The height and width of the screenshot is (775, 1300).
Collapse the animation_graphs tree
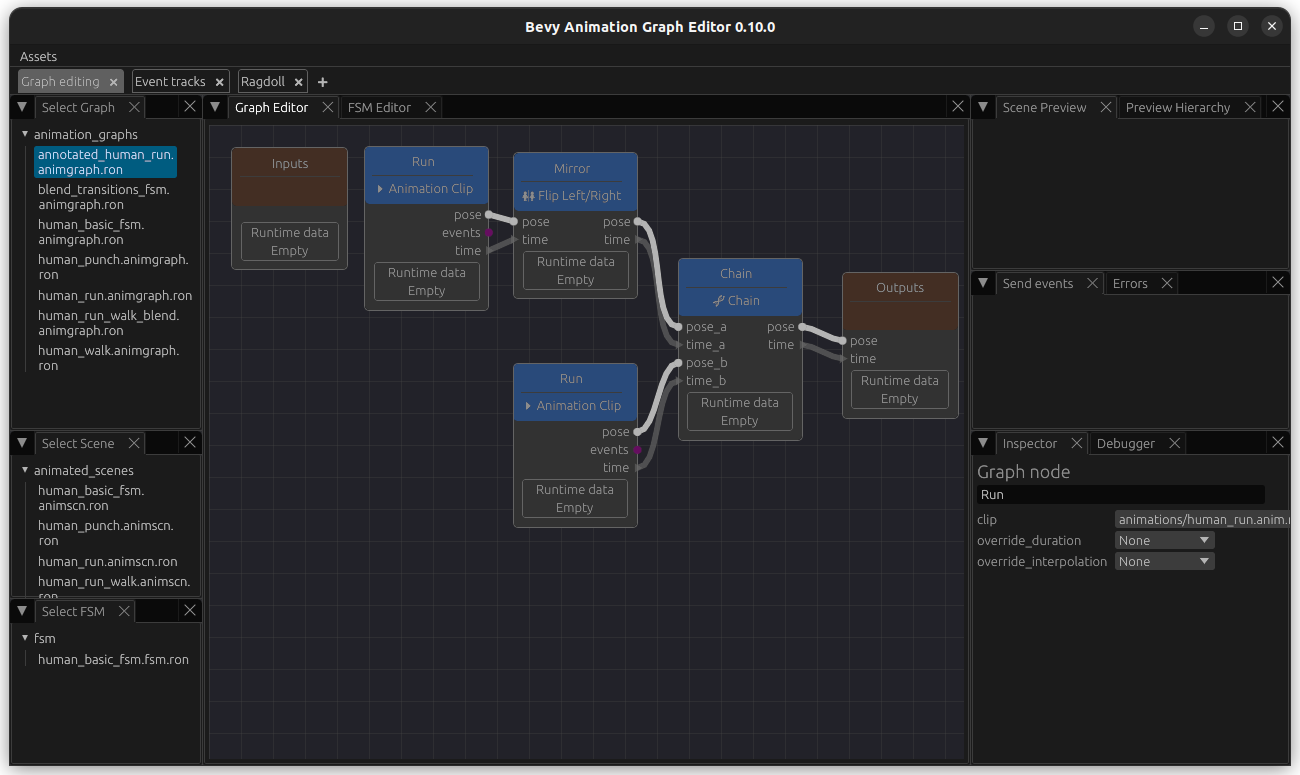(x=25, y=134)
